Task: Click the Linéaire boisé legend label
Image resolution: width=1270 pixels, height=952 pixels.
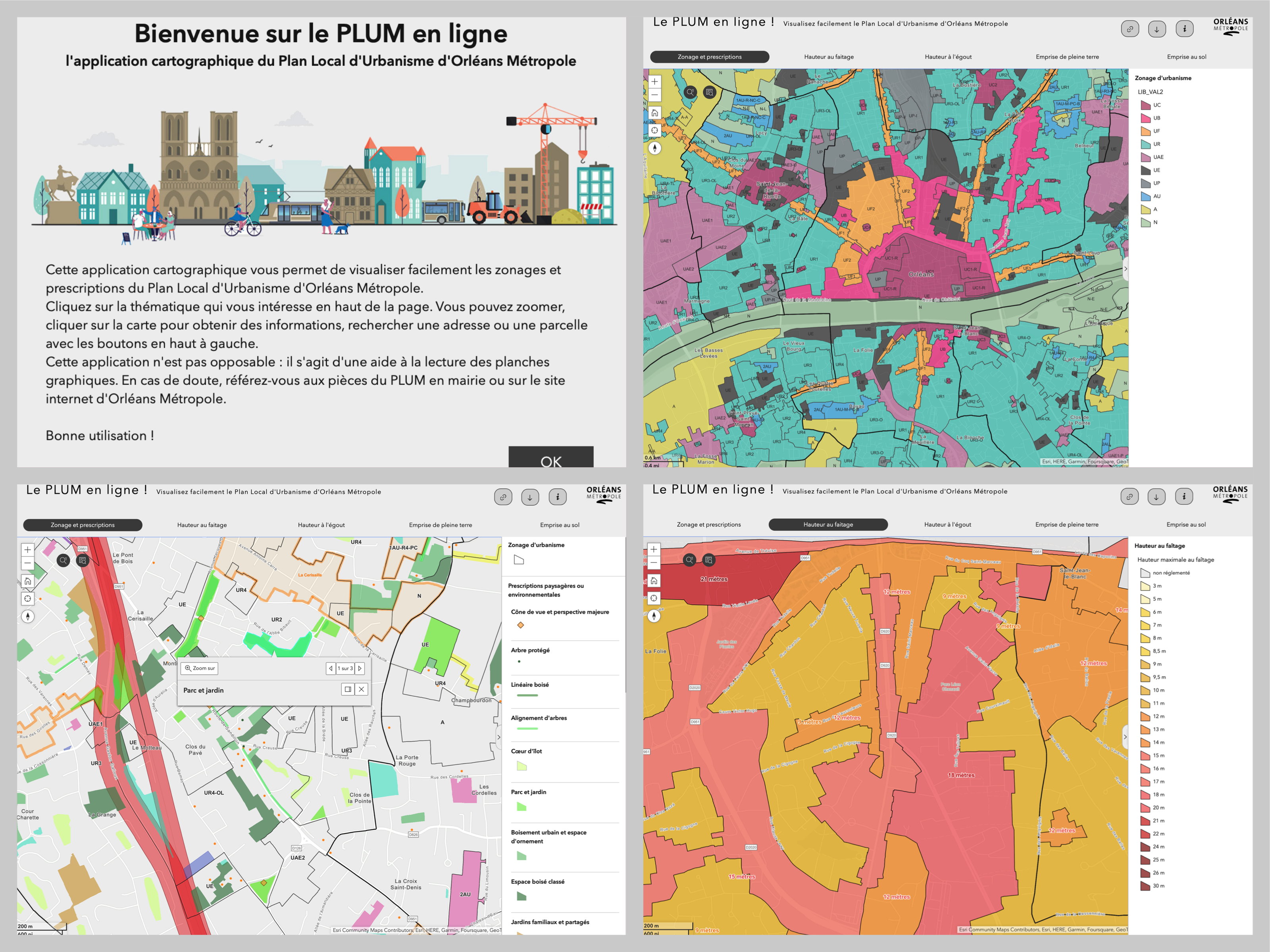Action: point(529,685)
